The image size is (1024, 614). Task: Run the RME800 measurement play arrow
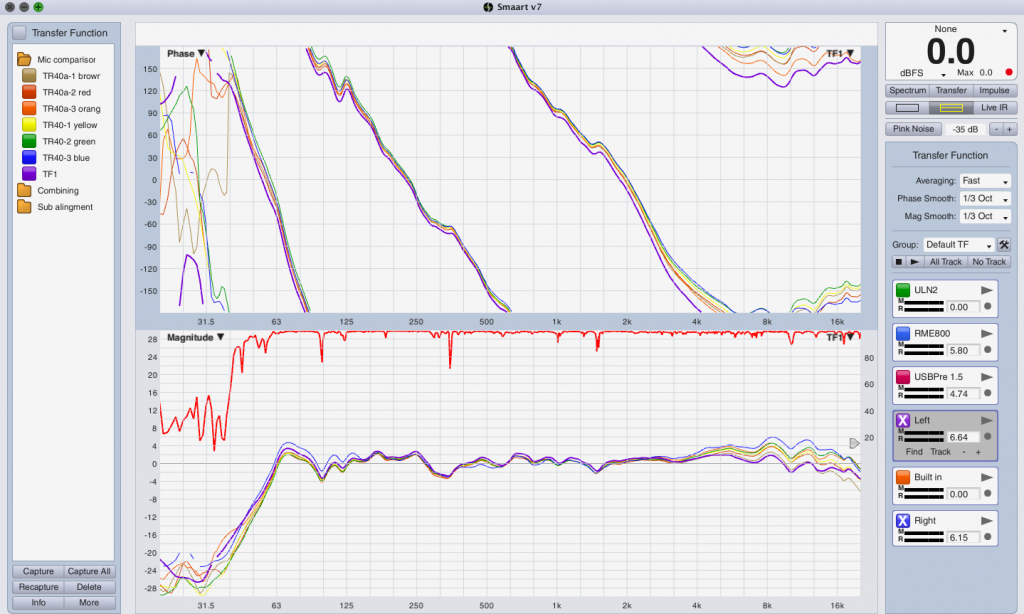tap(987, 333)
